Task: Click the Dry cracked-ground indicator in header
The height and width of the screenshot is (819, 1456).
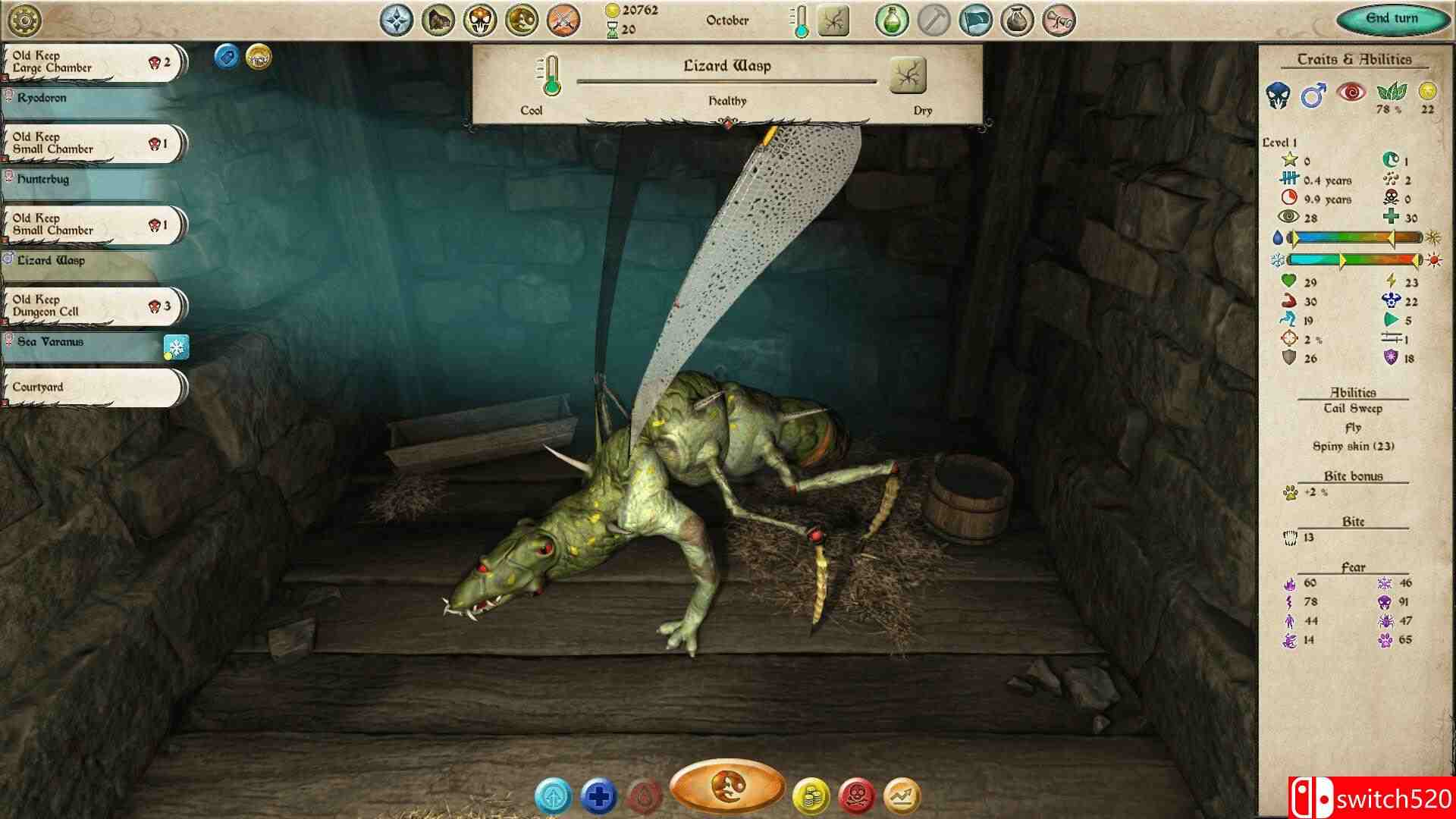Action: point(908,76)
